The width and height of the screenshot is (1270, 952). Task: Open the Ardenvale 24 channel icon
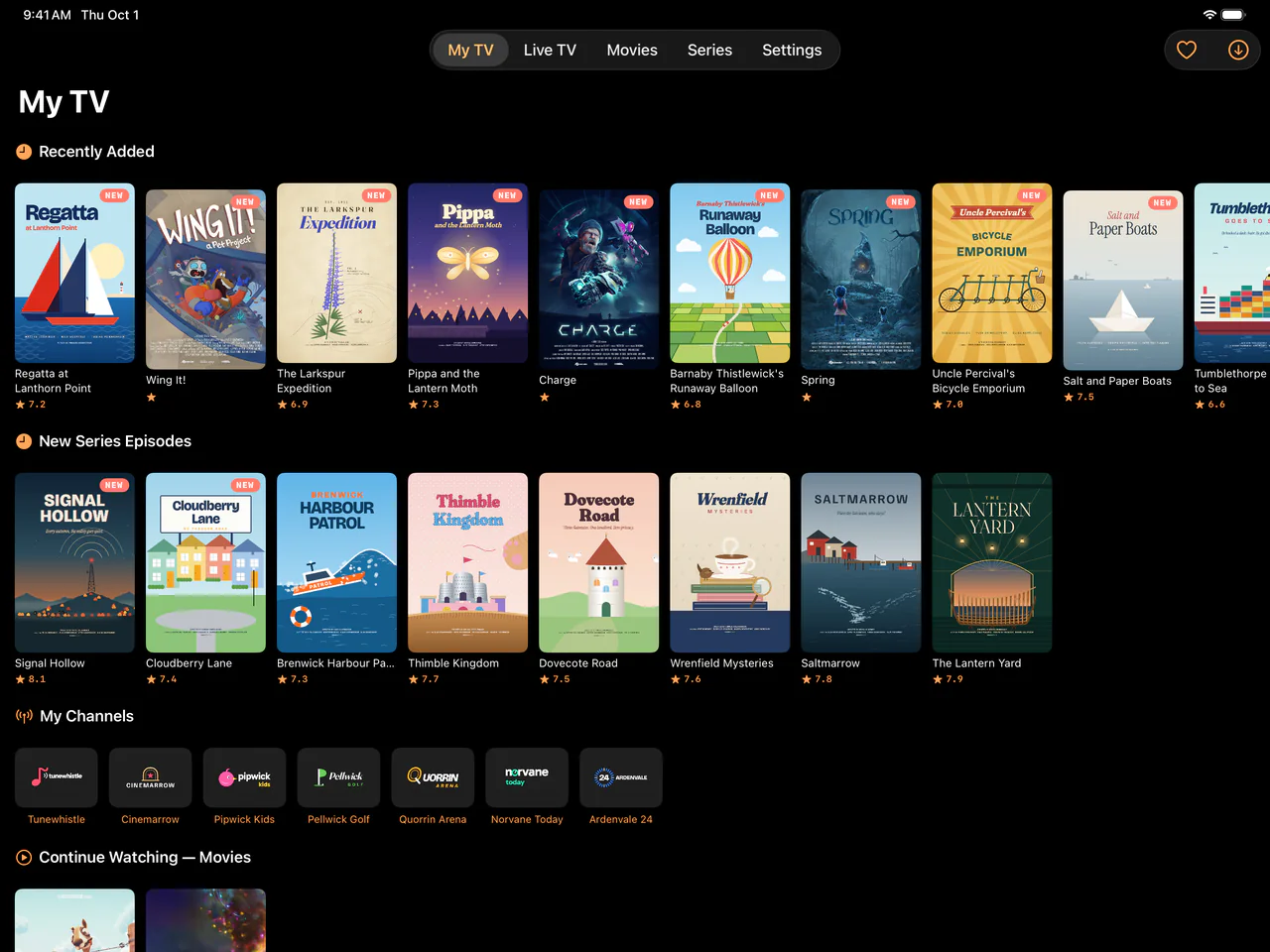point(621,777)
